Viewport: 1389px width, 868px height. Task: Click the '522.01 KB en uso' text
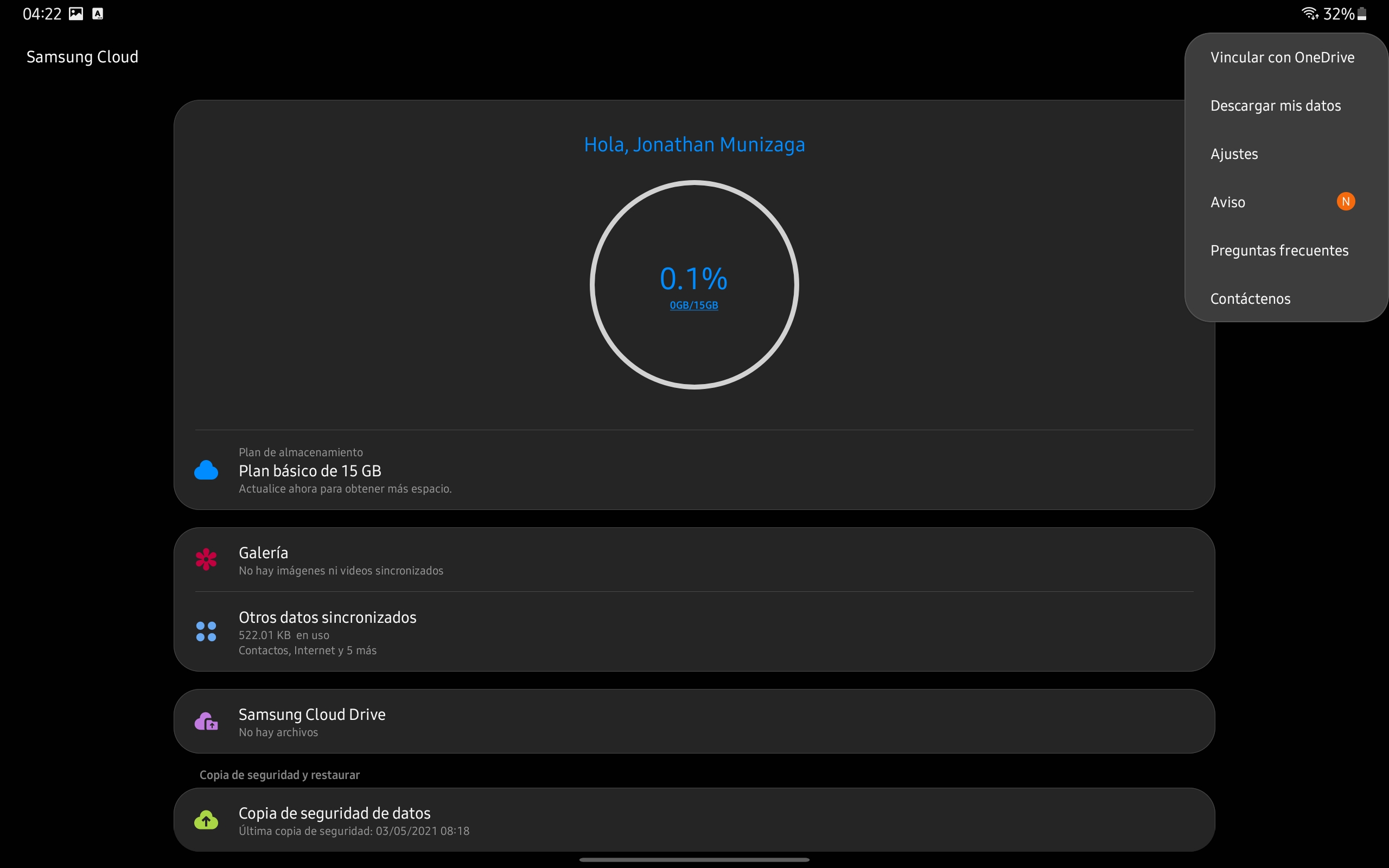(284, 635)
